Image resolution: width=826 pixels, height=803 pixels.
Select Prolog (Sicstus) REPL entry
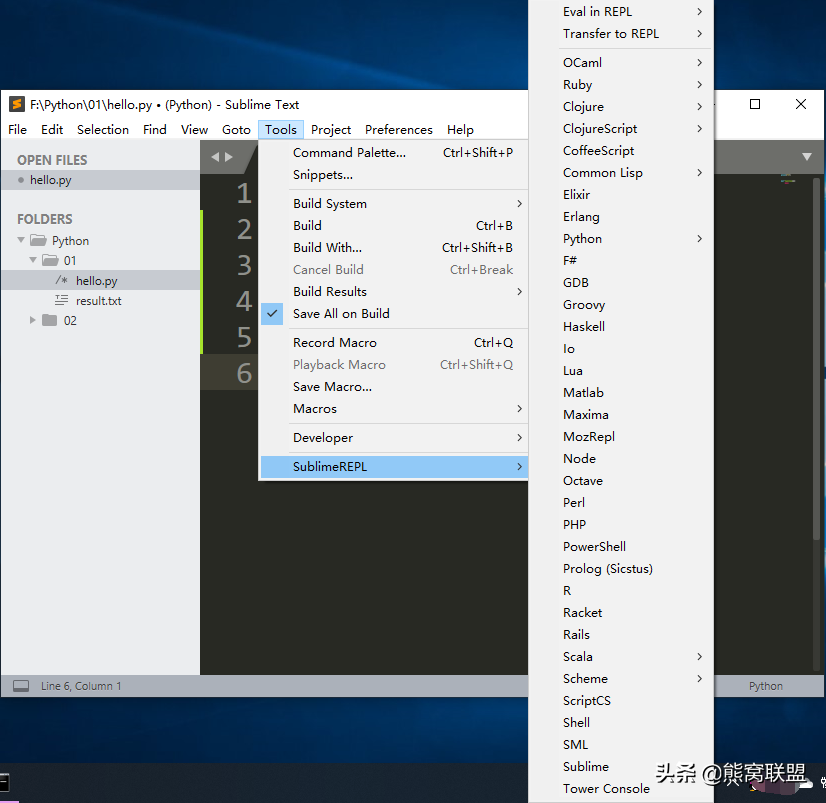coord(621,569)
